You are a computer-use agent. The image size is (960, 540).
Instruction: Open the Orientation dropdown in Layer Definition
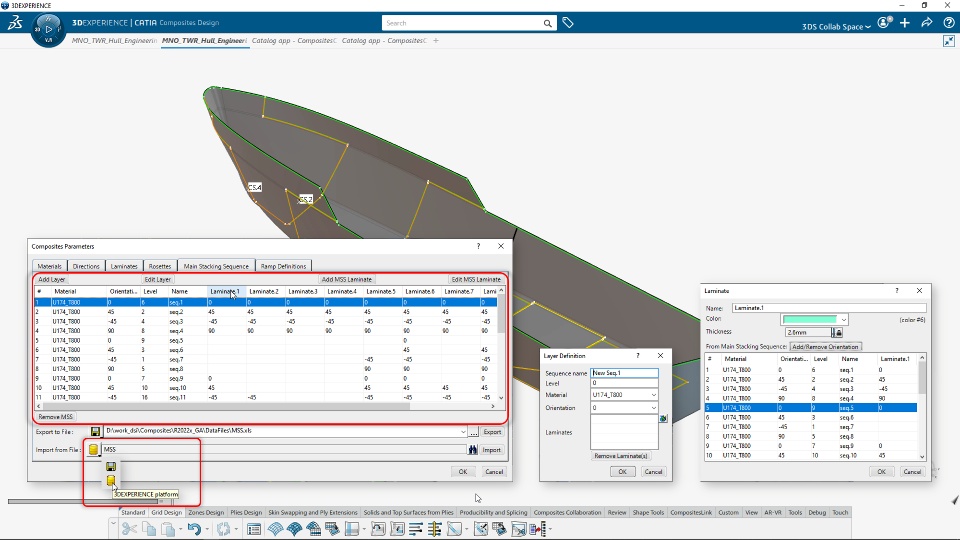(653, 408)
